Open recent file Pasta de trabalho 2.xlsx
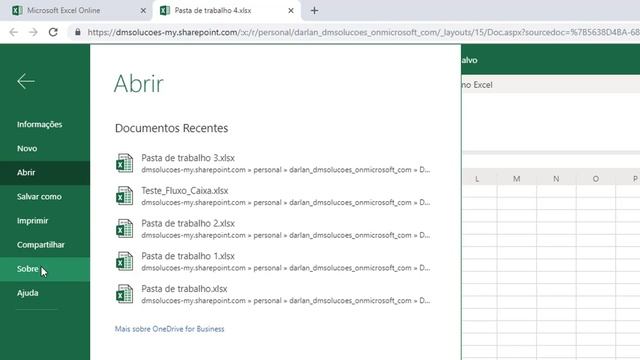 (188, 223)
